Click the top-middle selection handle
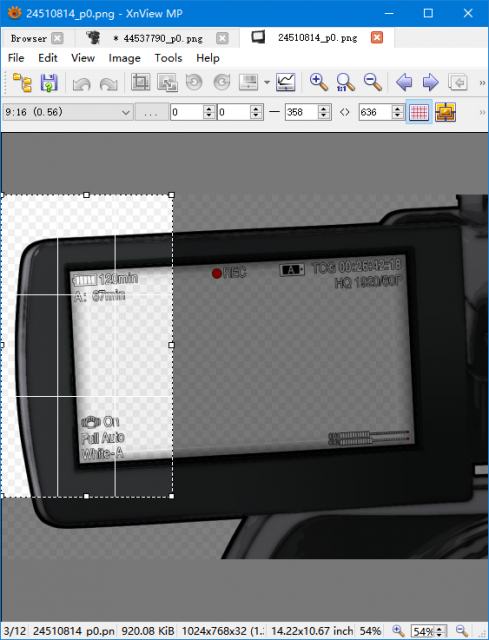Image resolution: width=489 pixels, height=640 pixels. pyautogui.click(x=86, y=195)
